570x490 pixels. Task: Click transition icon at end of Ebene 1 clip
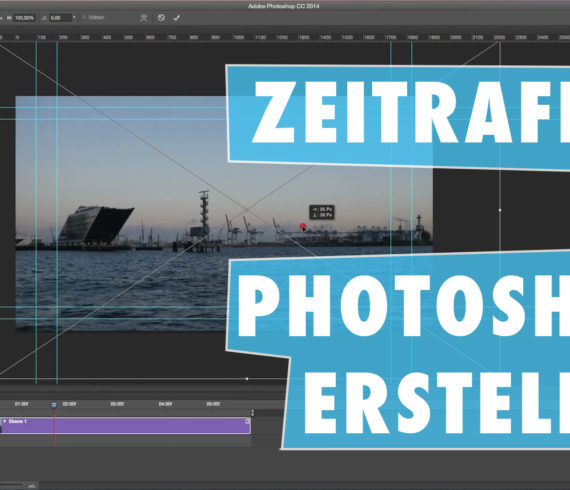click(247, 421)
